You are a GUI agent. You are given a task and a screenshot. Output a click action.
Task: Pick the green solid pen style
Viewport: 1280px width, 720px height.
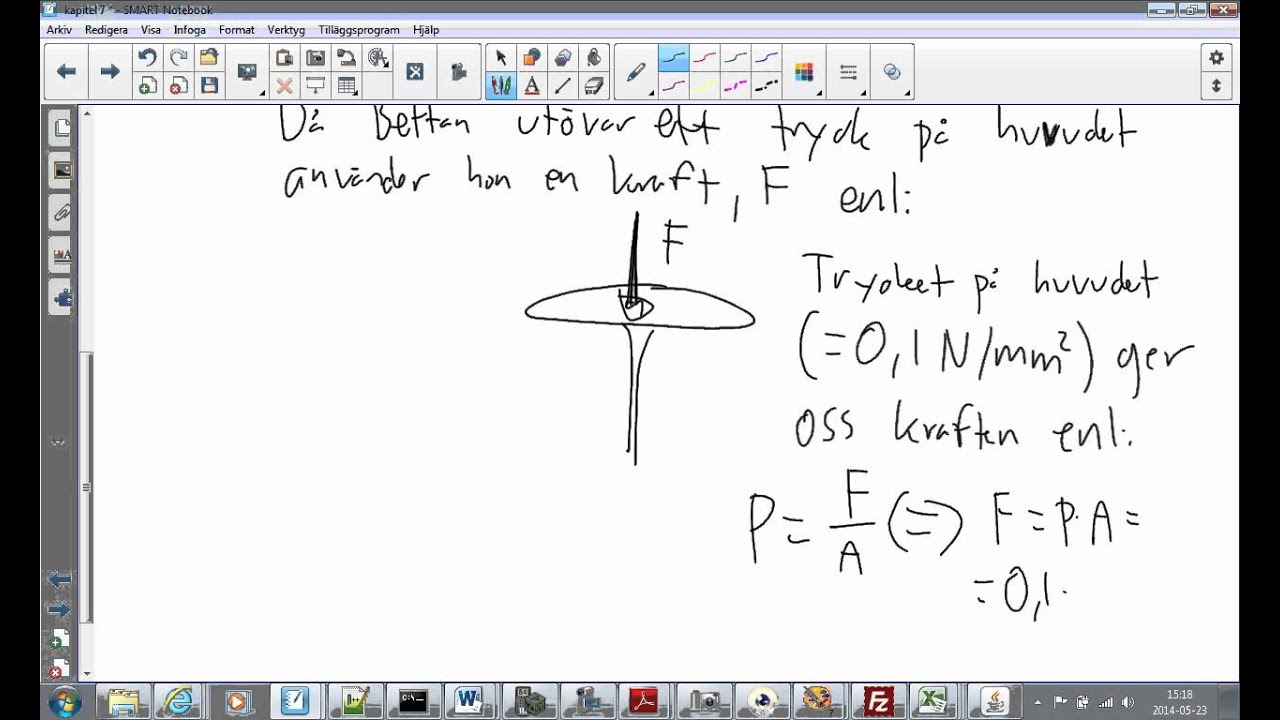735,58
